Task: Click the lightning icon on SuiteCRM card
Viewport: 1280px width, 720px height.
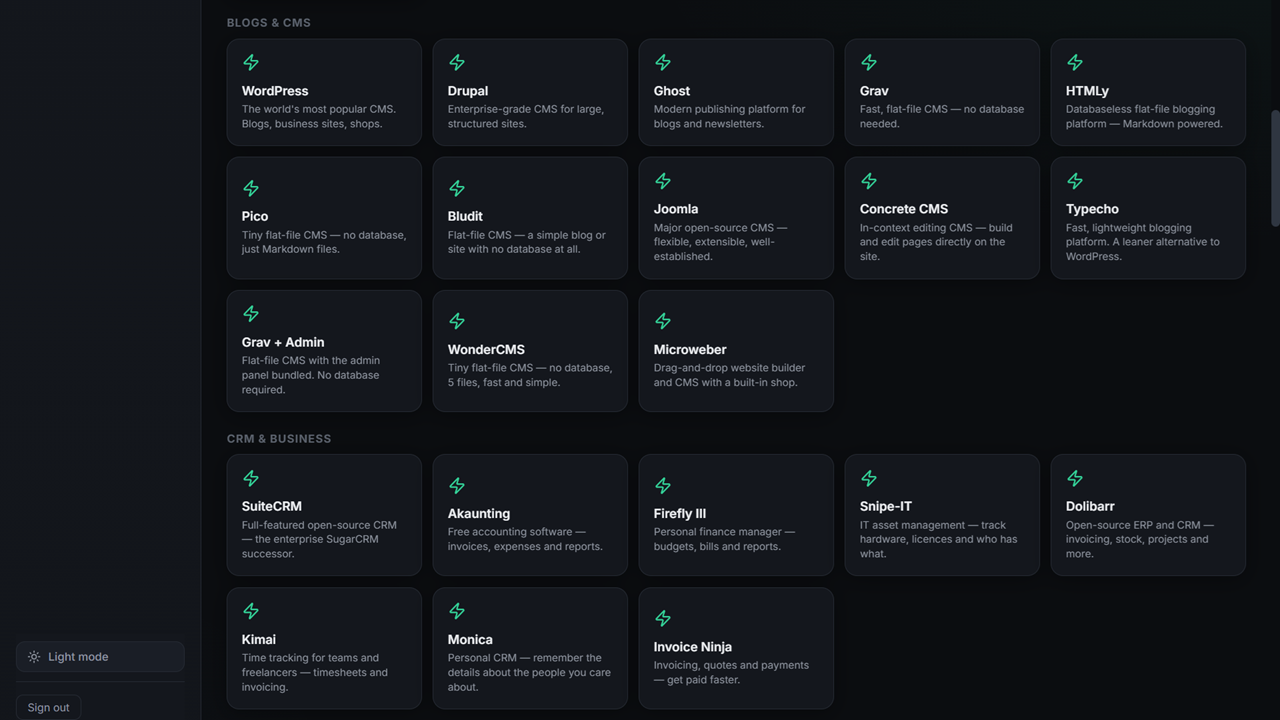Action: pos(251,478)
